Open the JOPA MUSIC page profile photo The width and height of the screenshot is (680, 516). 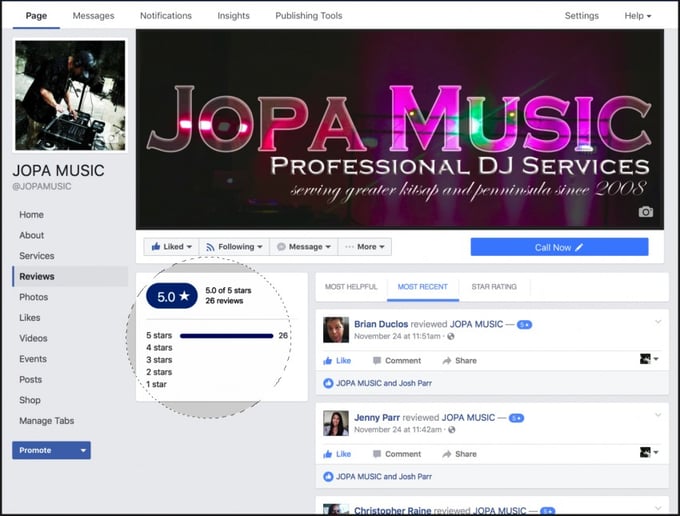[x=70, y=95]
